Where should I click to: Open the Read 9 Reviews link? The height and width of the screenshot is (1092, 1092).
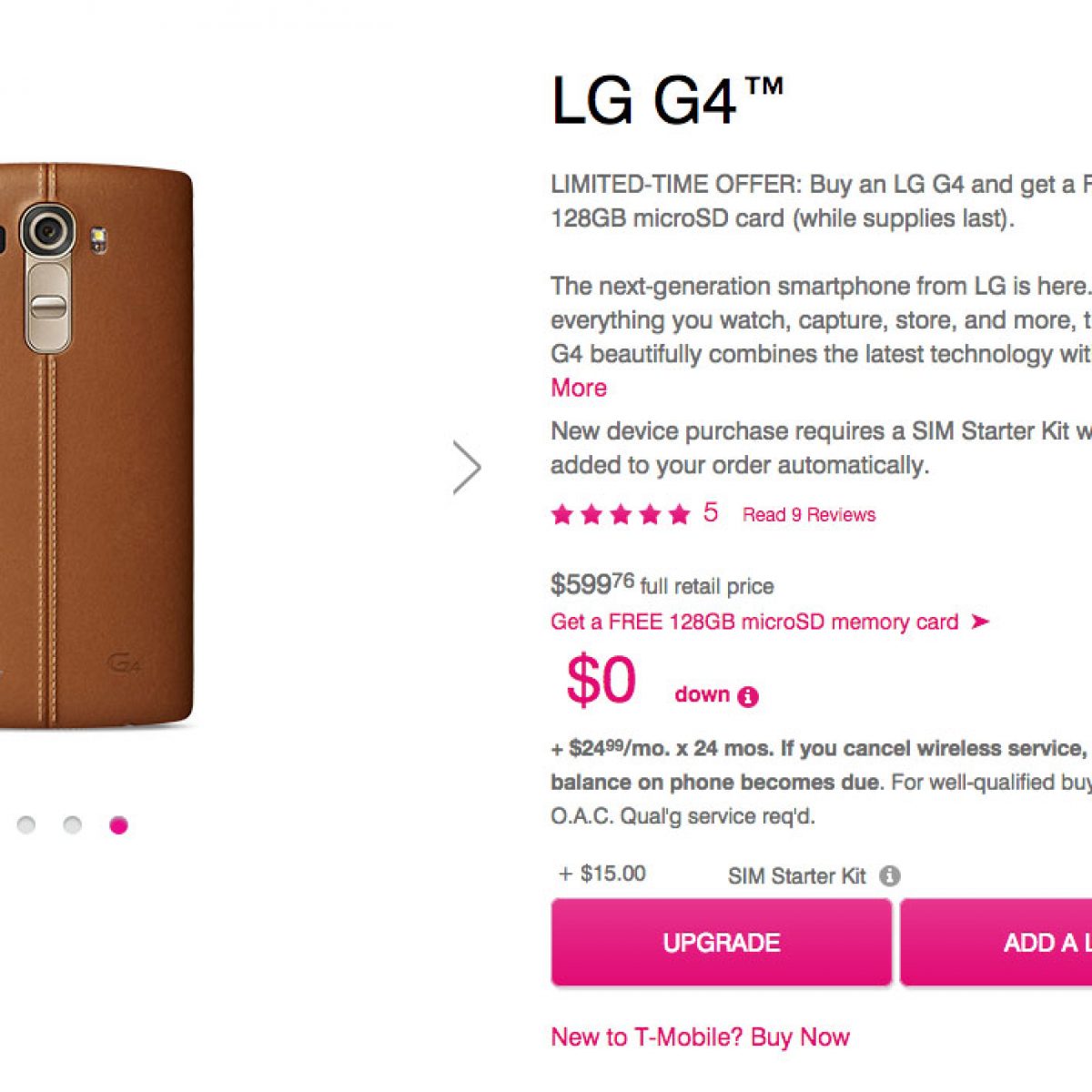pos(808,515)
